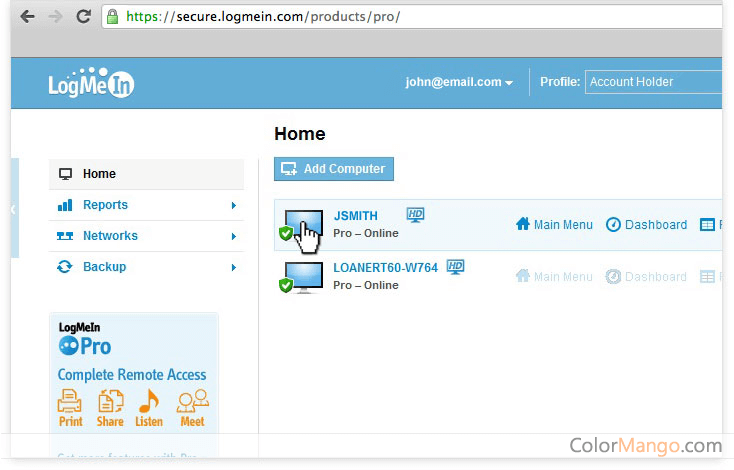This screenshot has width=734, height=470.
Task: Select Home in the left sidebar
Action: point(146,174)
